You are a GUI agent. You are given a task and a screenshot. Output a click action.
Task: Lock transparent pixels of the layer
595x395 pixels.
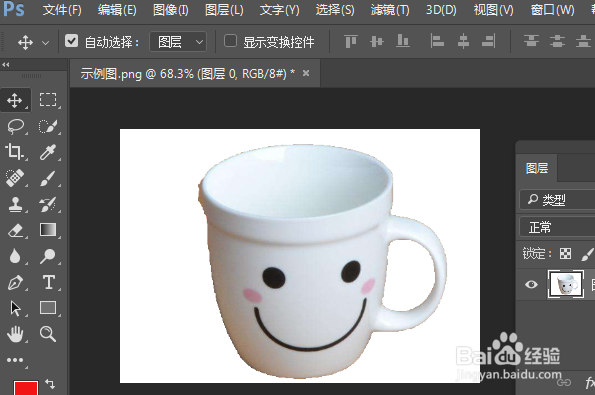click(x=565, y=253)
